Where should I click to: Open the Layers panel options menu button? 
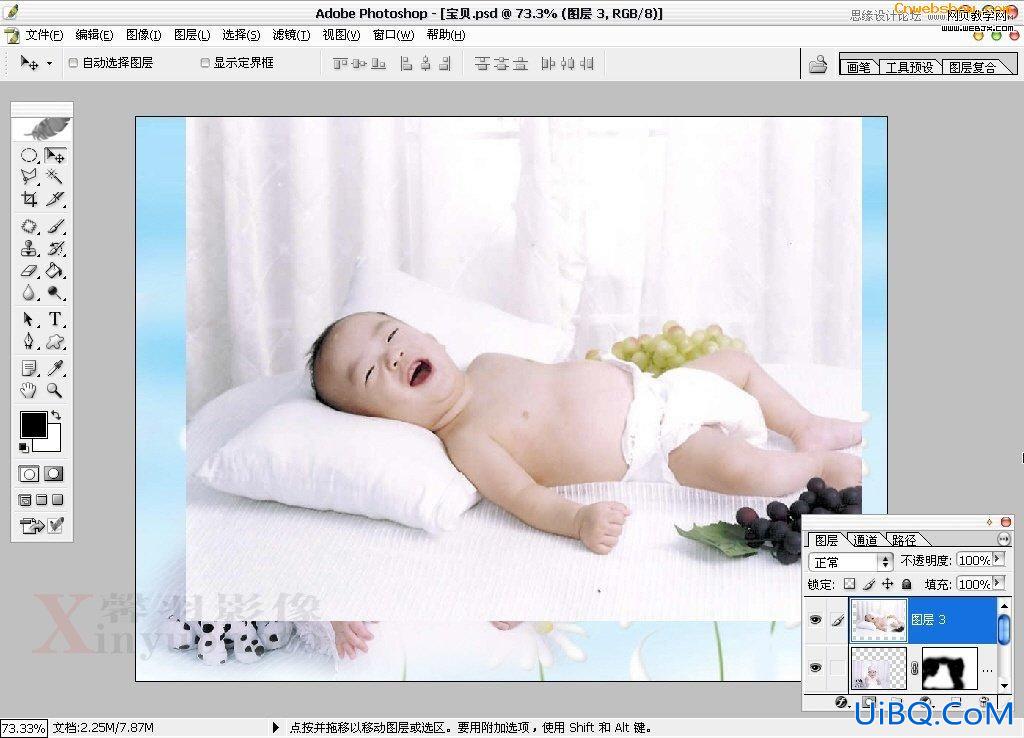[x=1004, y=539]
